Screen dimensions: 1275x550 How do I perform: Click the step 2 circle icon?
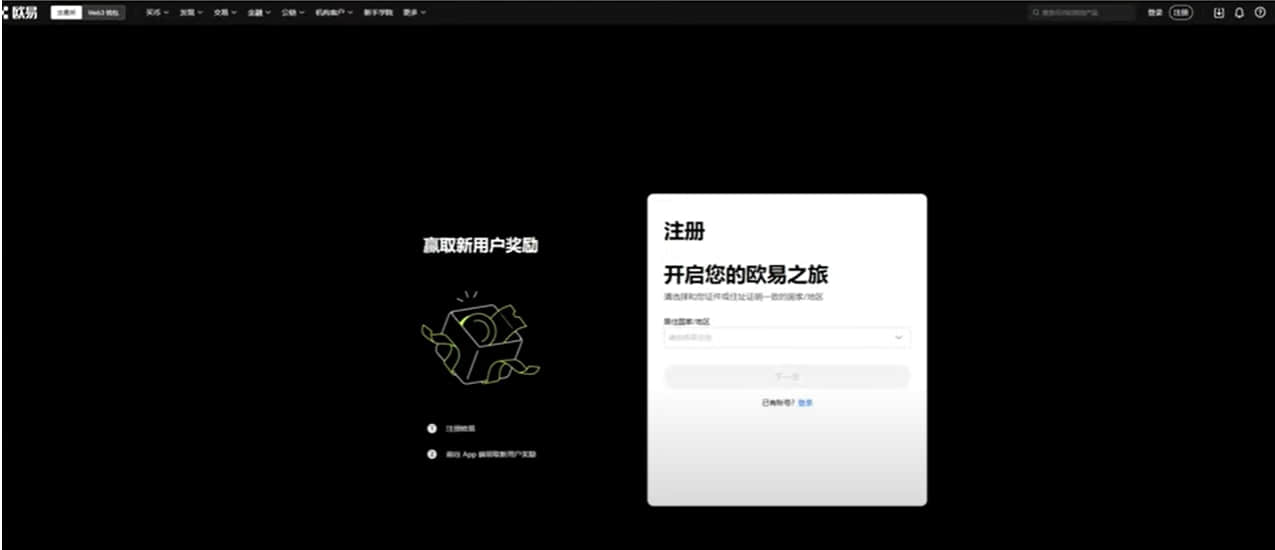(432, 454)
